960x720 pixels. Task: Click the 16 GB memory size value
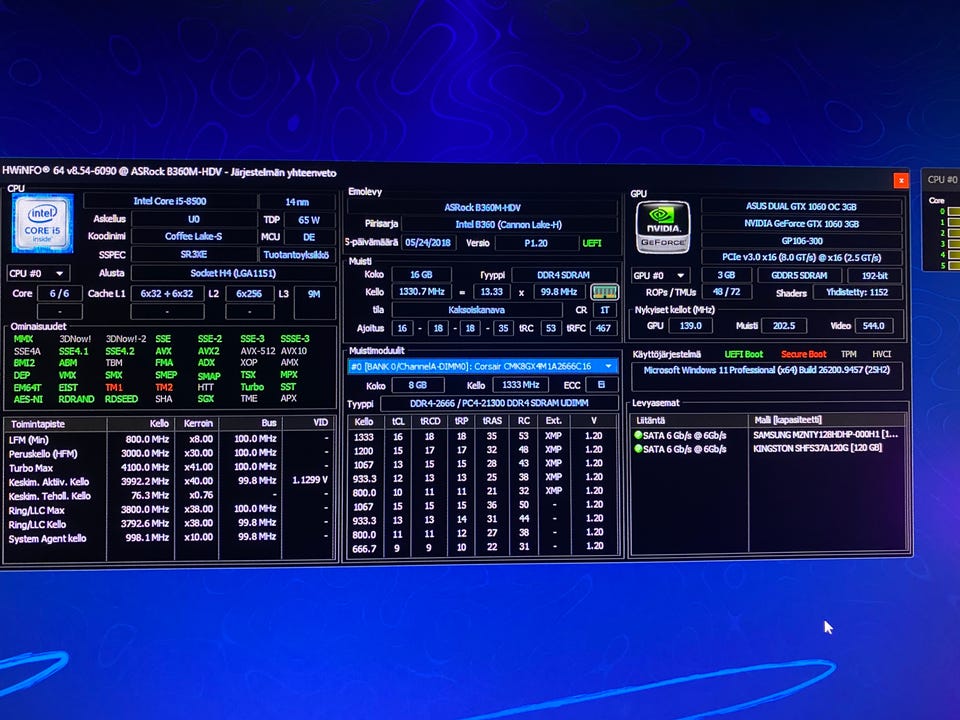click(421, 275)
